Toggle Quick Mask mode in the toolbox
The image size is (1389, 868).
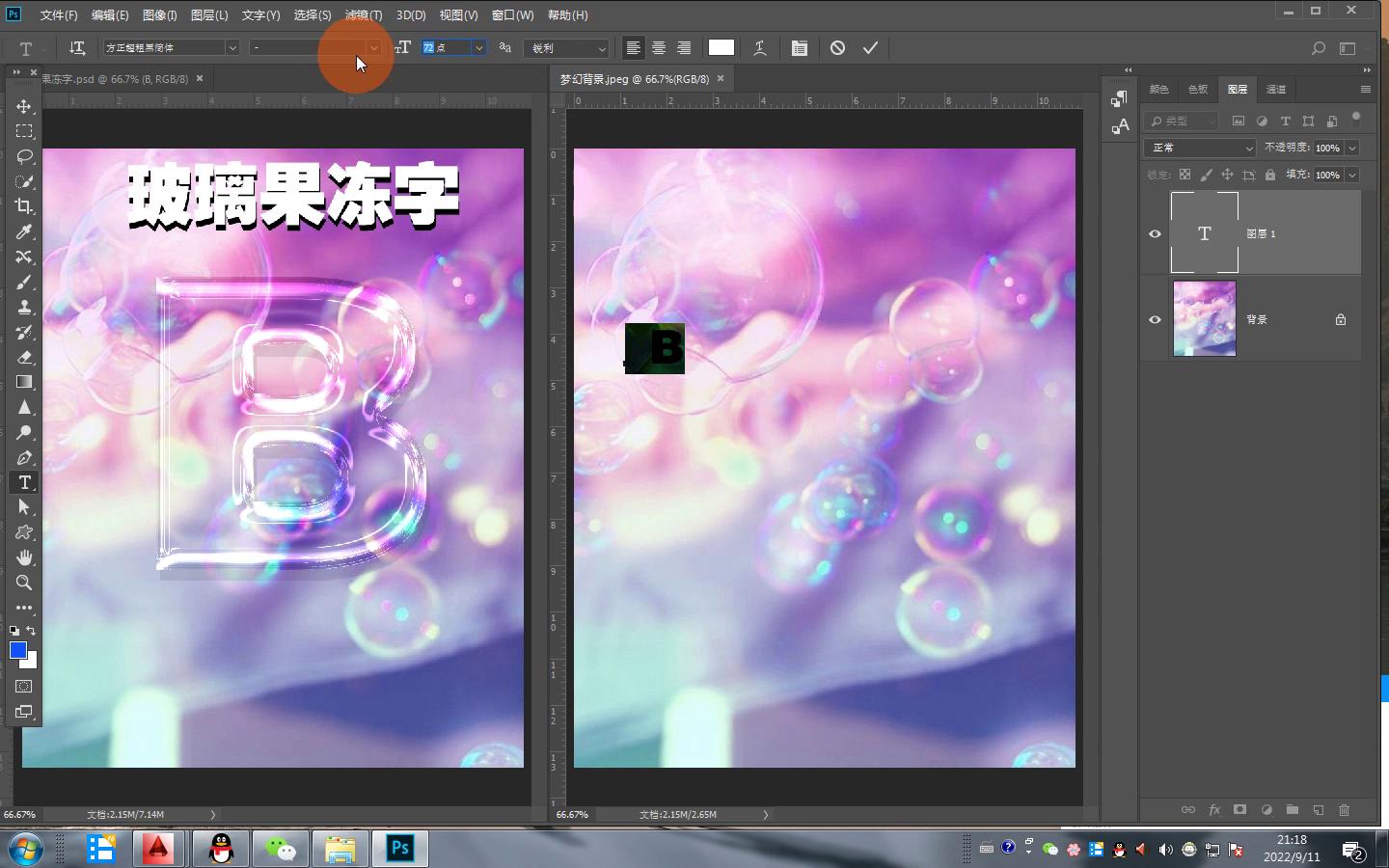click(x=24, y=687)
